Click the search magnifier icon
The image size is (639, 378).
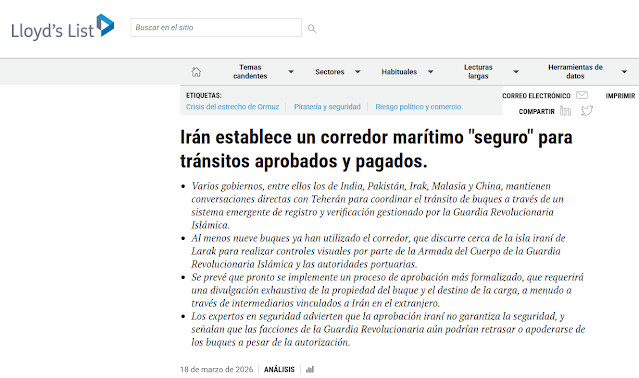click(312, 29)
